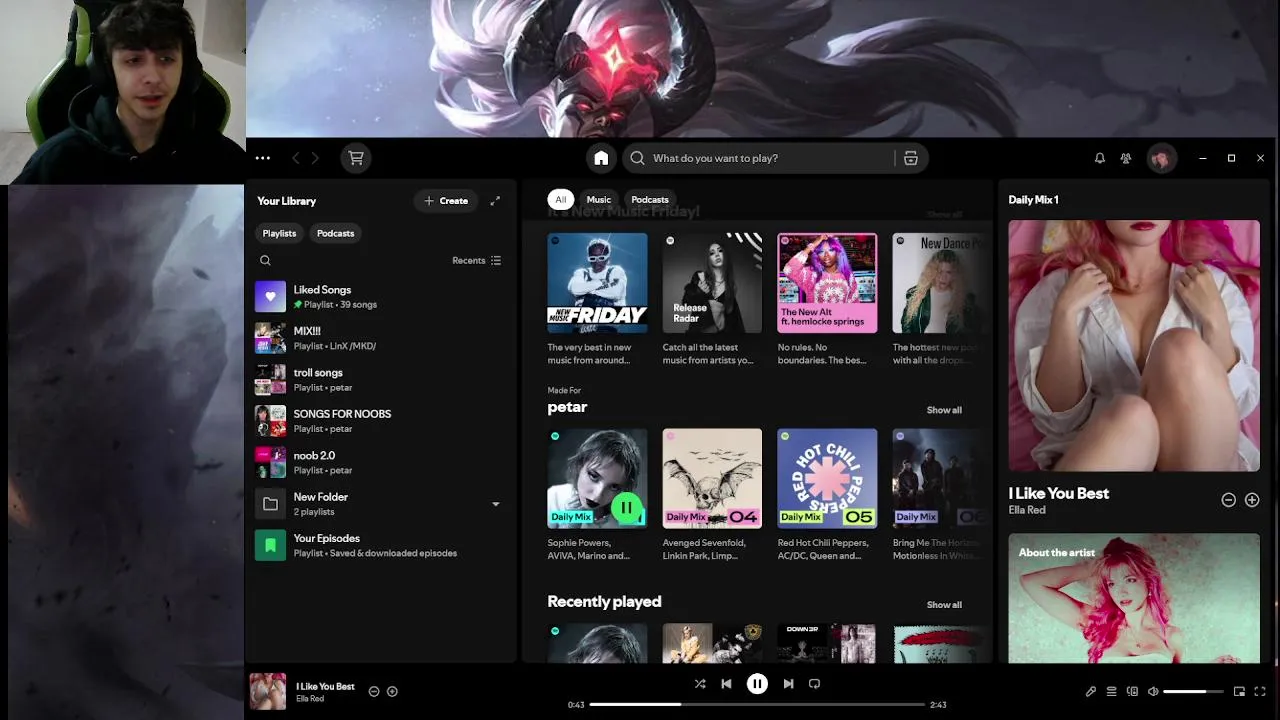Filter library by Podcasts chip

coord(335,233)
